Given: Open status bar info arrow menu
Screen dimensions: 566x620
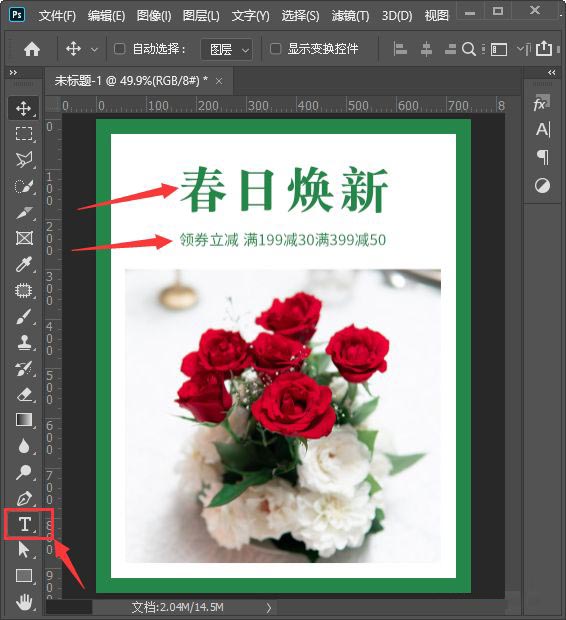Looking at the screenshot, I should pos(269,607).
